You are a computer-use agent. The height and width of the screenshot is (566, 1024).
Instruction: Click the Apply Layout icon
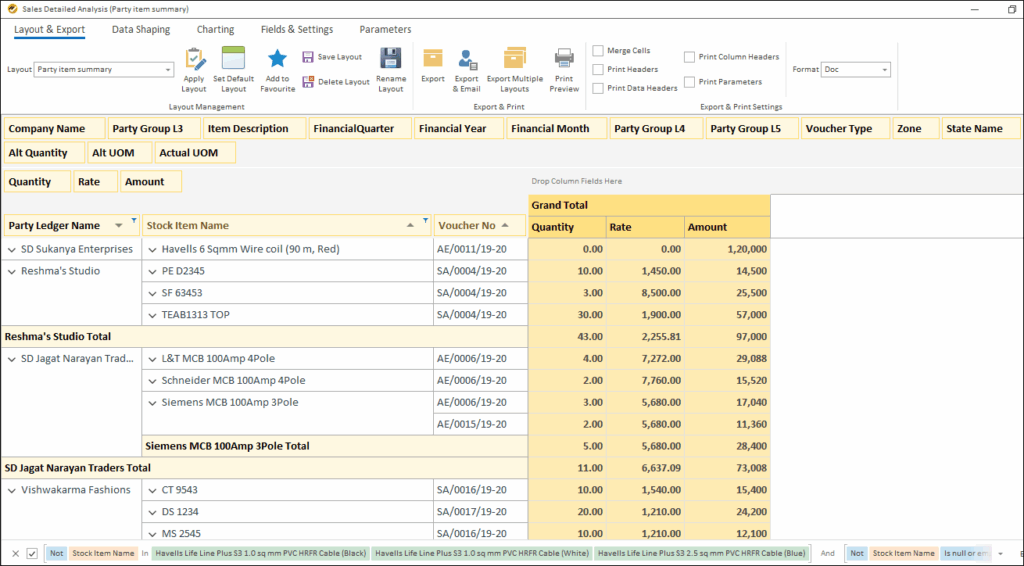[x=194, y=60]
